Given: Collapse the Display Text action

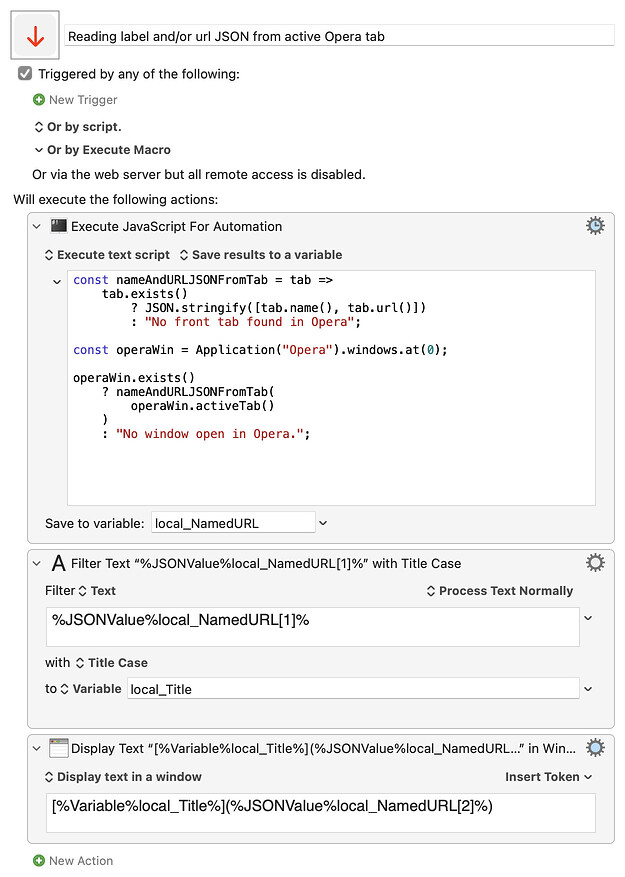Looking at the screenshot, I should 38,748.
